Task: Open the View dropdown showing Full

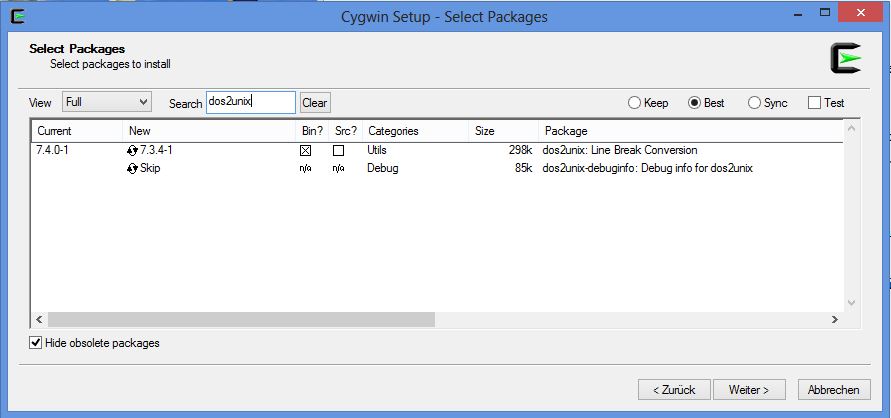Action: 106,102
